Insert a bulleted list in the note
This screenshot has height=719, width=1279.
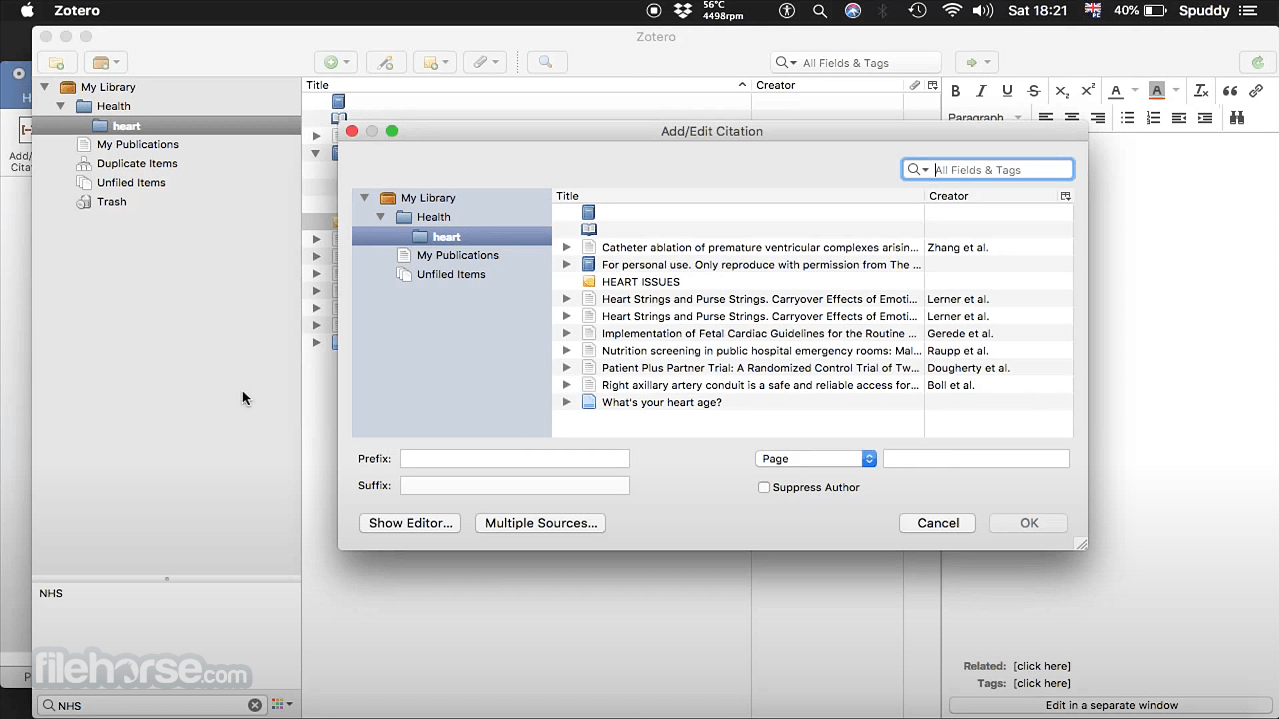pyautogui.click(x=1127, y=117)
